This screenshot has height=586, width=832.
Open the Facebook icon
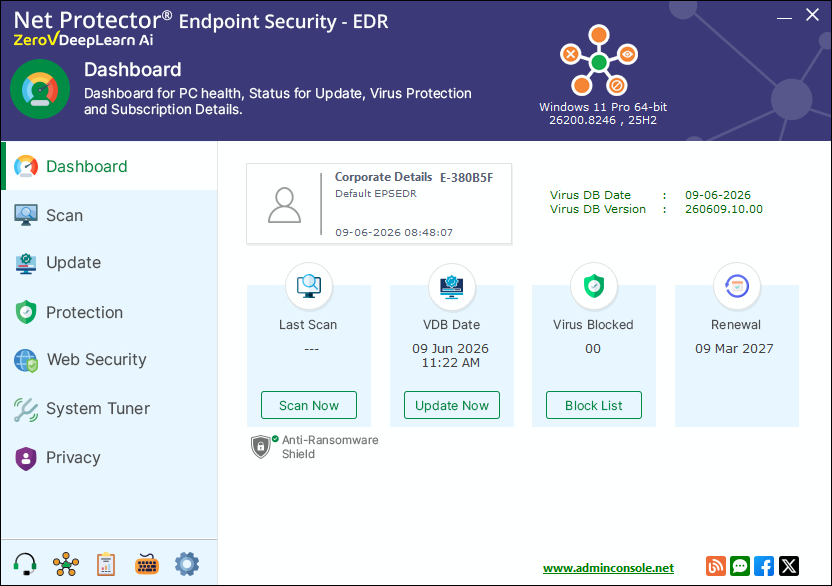pyautogui.click(x=764, y=566)
